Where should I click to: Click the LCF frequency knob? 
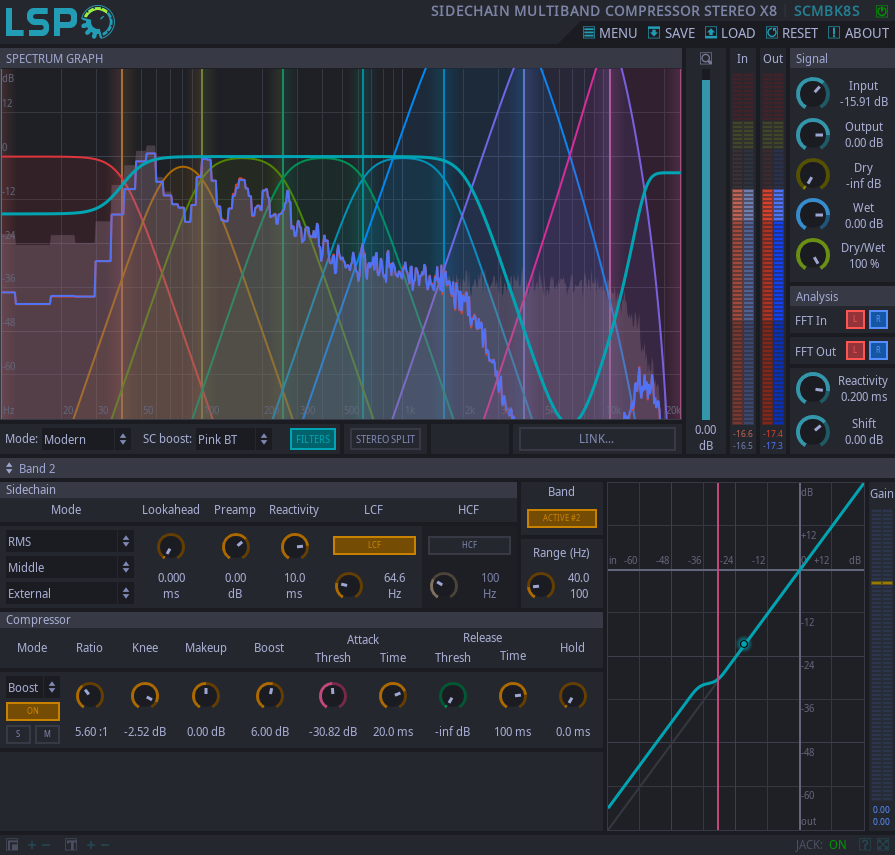point(348,586)
